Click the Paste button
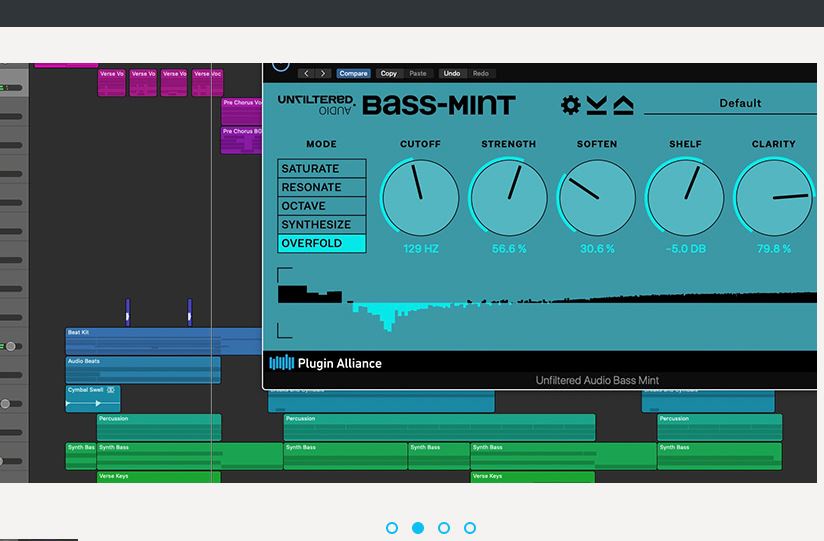Screen dimensions: 824x541 (x=418, y=74)
